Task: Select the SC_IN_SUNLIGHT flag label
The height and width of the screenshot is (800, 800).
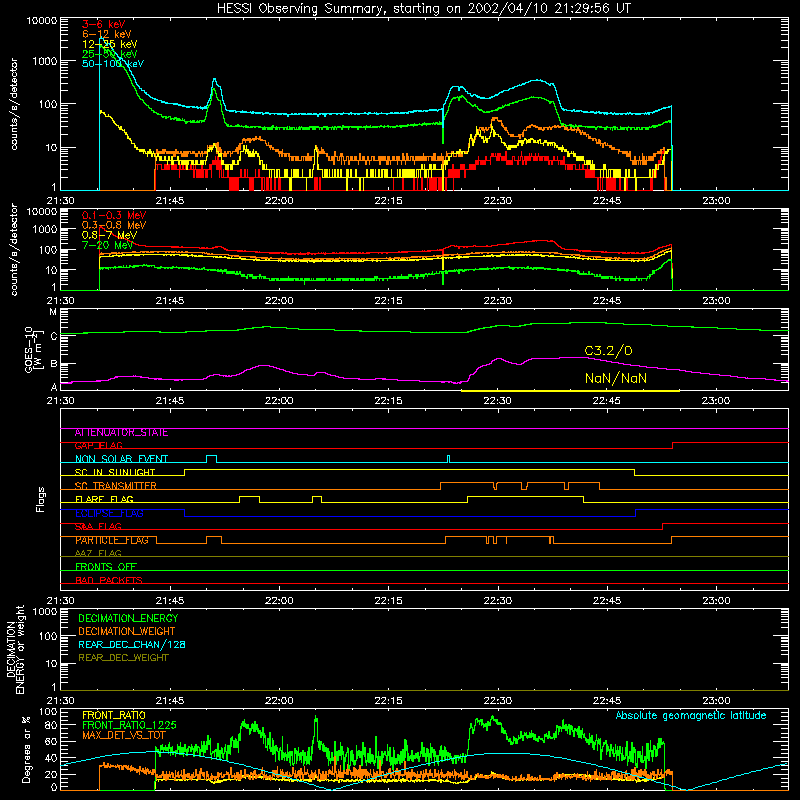Action: [x=115, y=472]
